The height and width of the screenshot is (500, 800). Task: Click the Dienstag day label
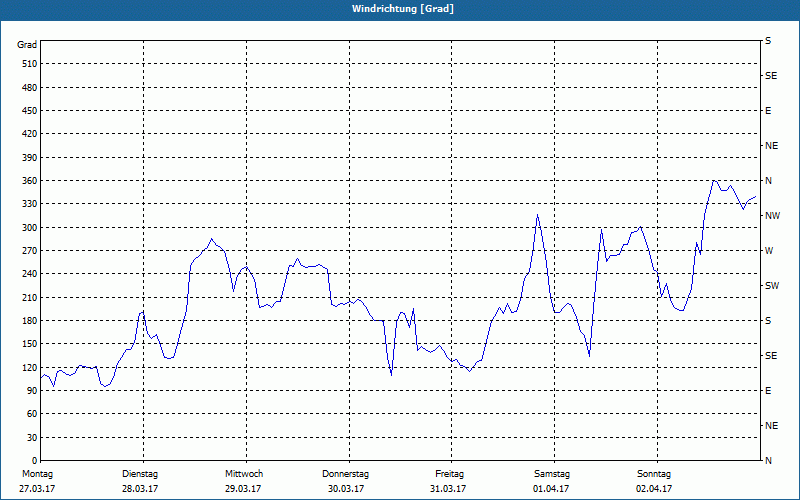coord(140,474)
